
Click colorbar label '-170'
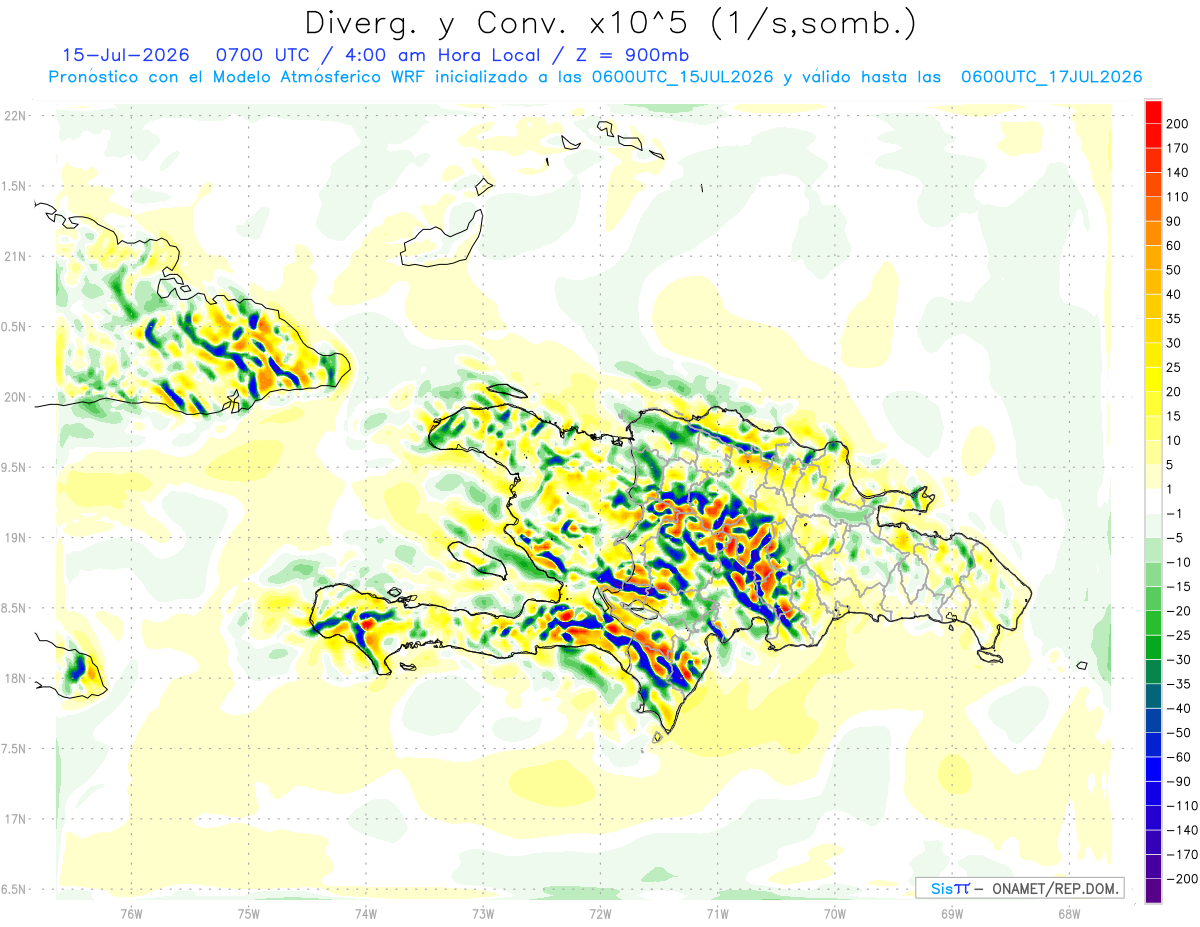coord(1182,854)
